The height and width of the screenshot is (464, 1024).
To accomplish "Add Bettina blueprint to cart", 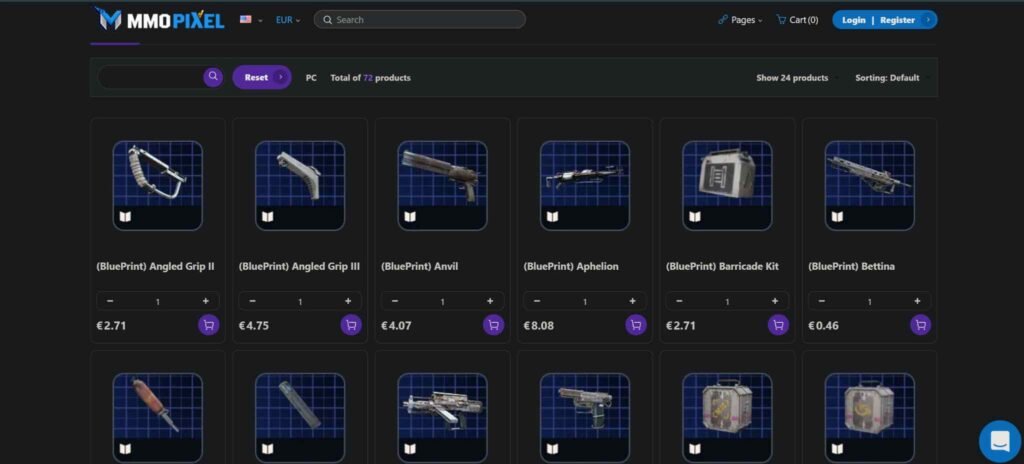I will pos(920,325).
